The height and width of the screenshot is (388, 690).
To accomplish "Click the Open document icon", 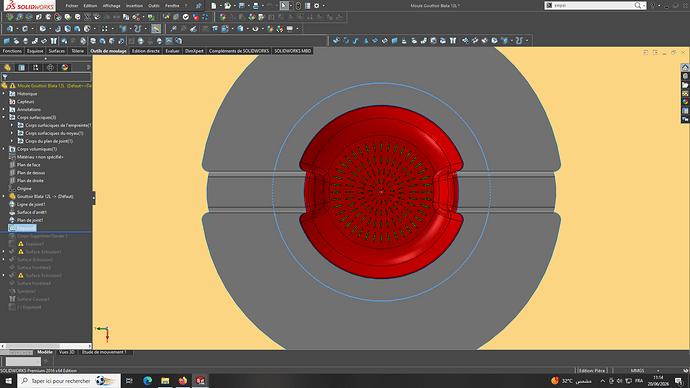I will pyautogui.click(x=228, y=6).
